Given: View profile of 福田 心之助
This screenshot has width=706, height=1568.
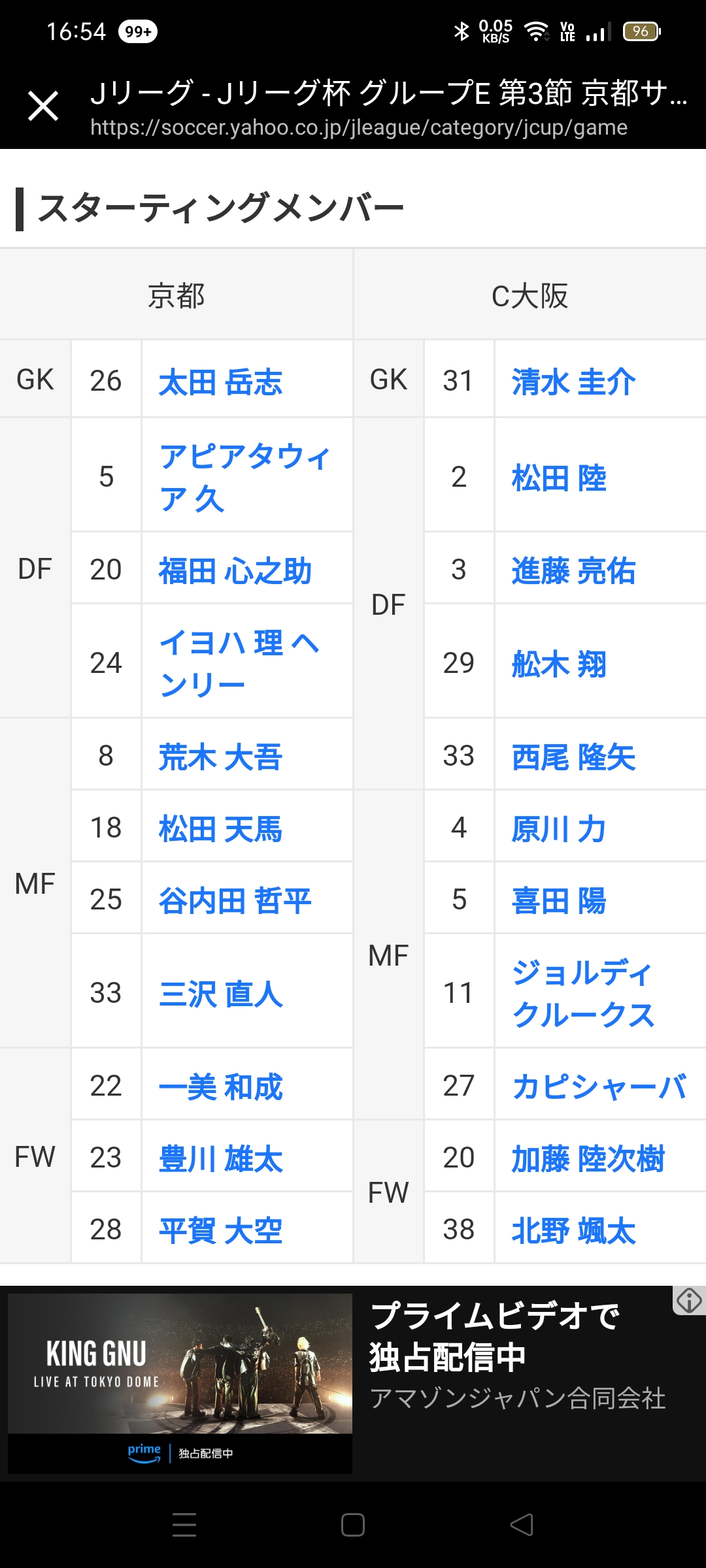Looking at the screenshot, I should pyautogui.click(x=235, y=570).
